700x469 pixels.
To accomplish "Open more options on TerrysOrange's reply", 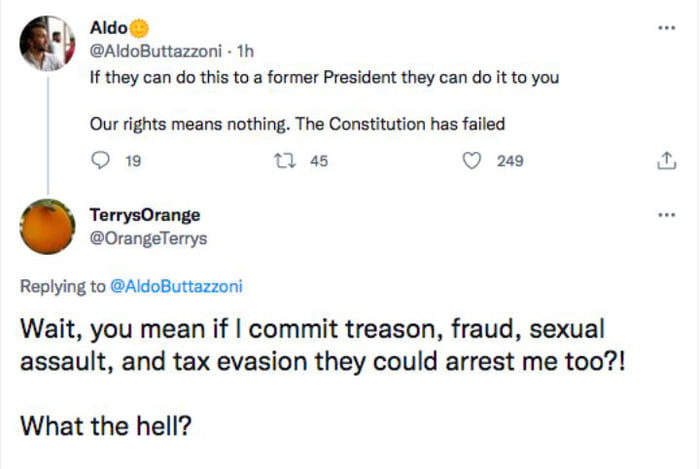I will (666, 215).
